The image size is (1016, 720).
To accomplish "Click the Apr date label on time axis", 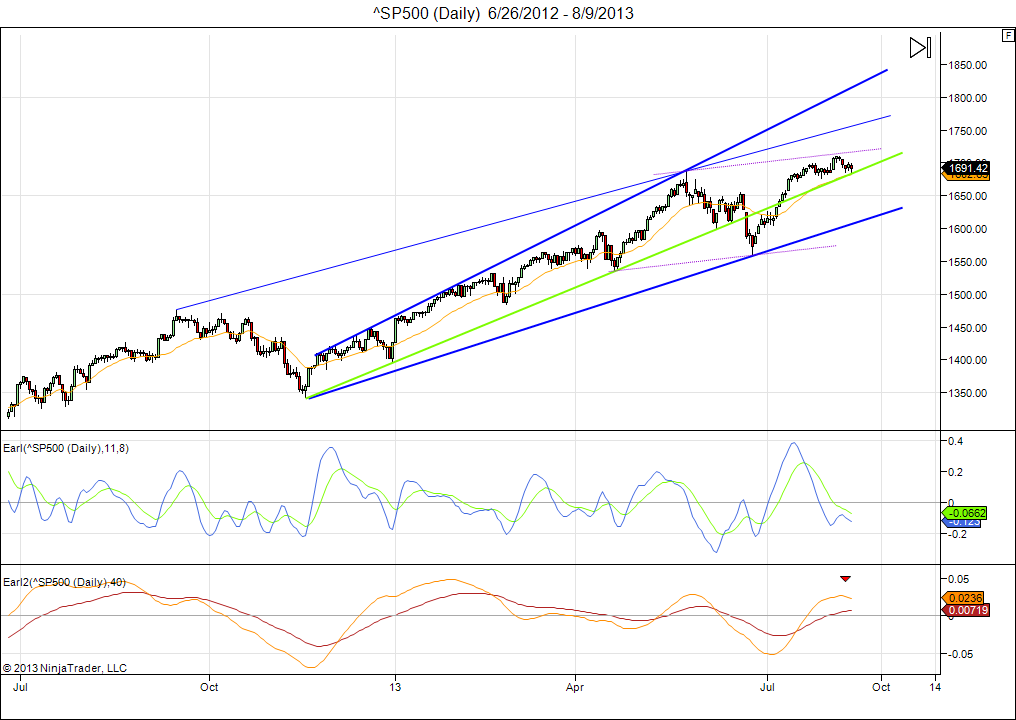I will [x=575, y=688].
